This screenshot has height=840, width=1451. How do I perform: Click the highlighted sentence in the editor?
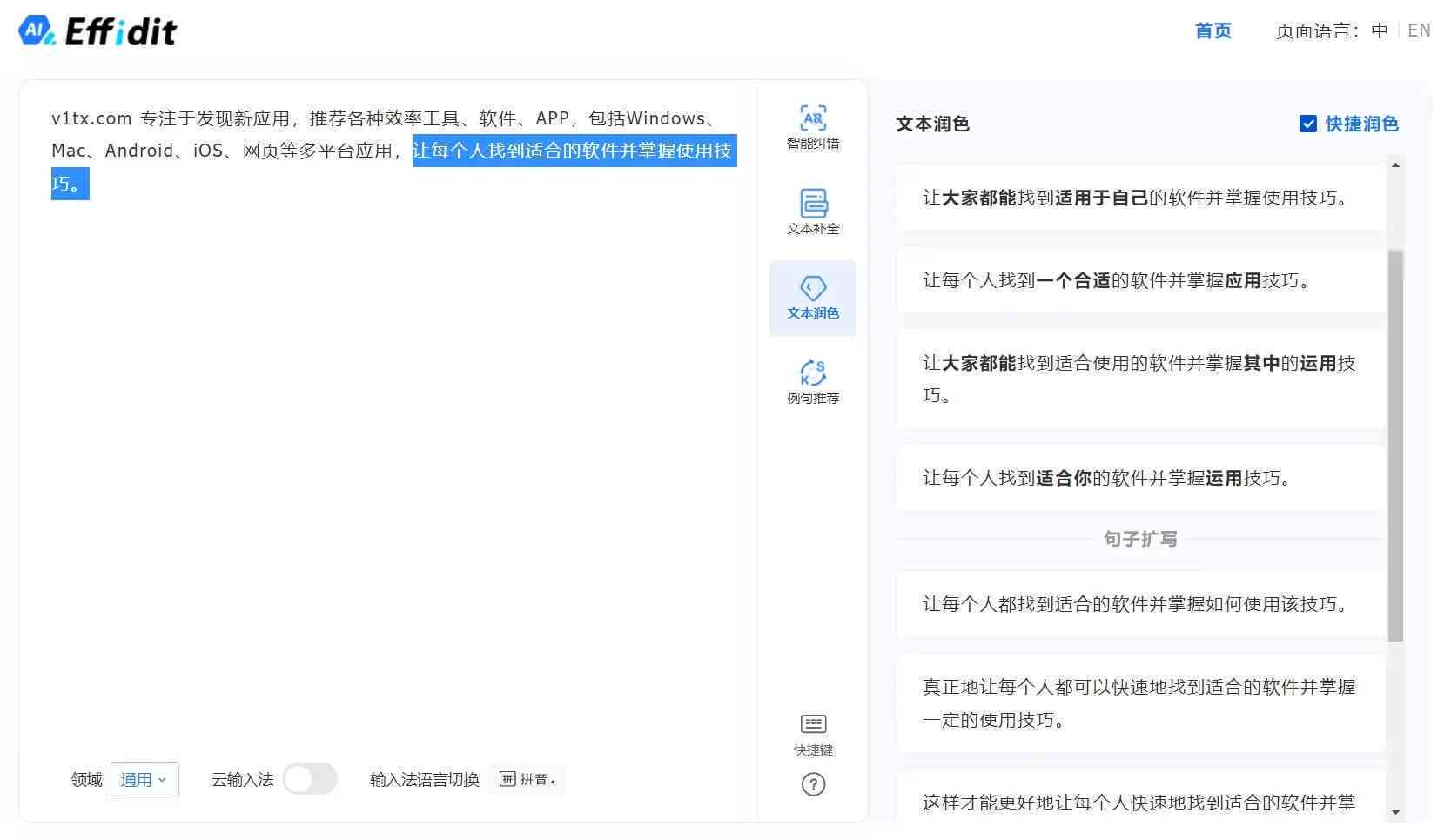point(574,151)
